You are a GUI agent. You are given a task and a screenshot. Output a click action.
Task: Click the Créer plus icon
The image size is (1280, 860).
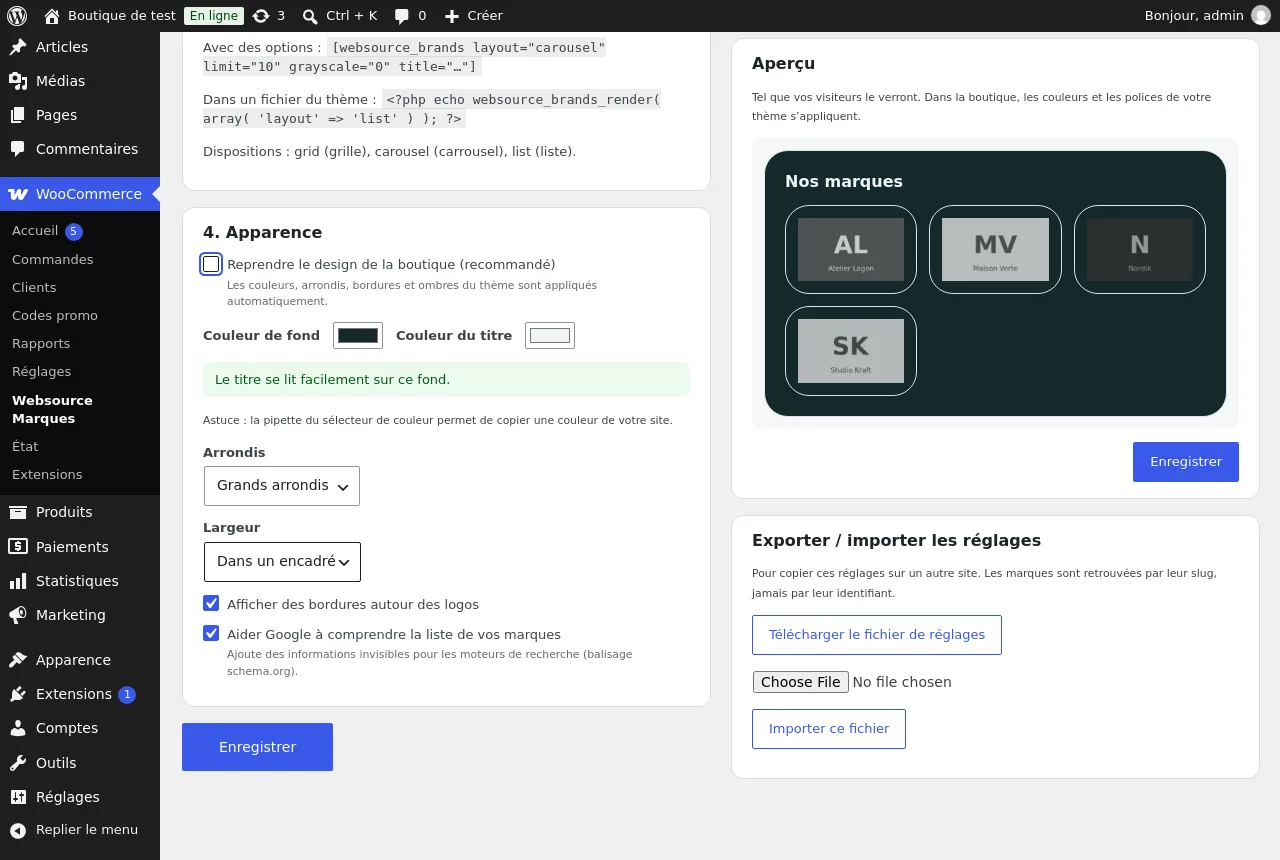tap(452, 16)
